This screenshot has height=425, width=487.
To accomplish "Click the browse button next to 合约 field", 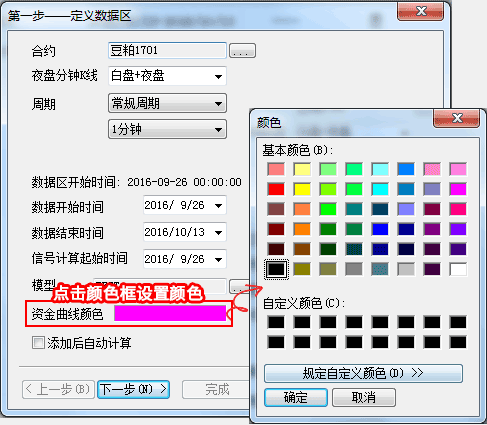I will [243, 51].
